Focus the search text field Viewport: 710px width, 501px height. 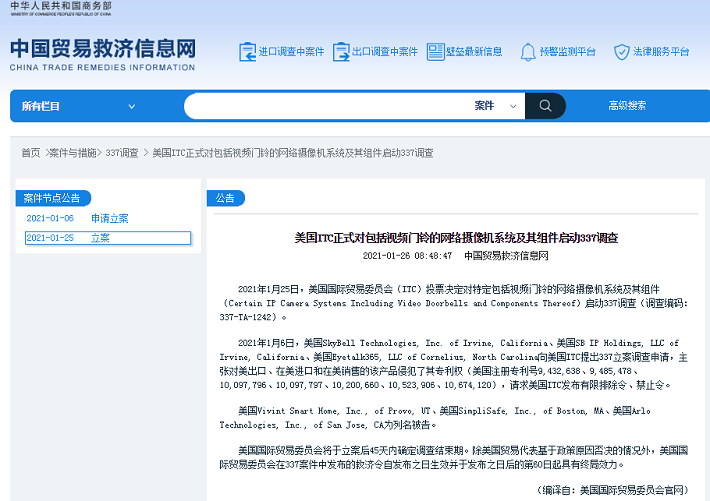point(326,106)
